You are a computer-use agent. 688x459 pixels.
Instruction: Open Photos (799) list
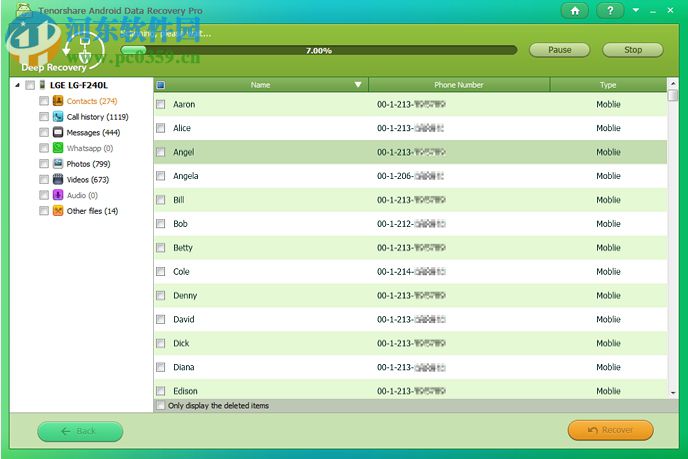(88, 164)
